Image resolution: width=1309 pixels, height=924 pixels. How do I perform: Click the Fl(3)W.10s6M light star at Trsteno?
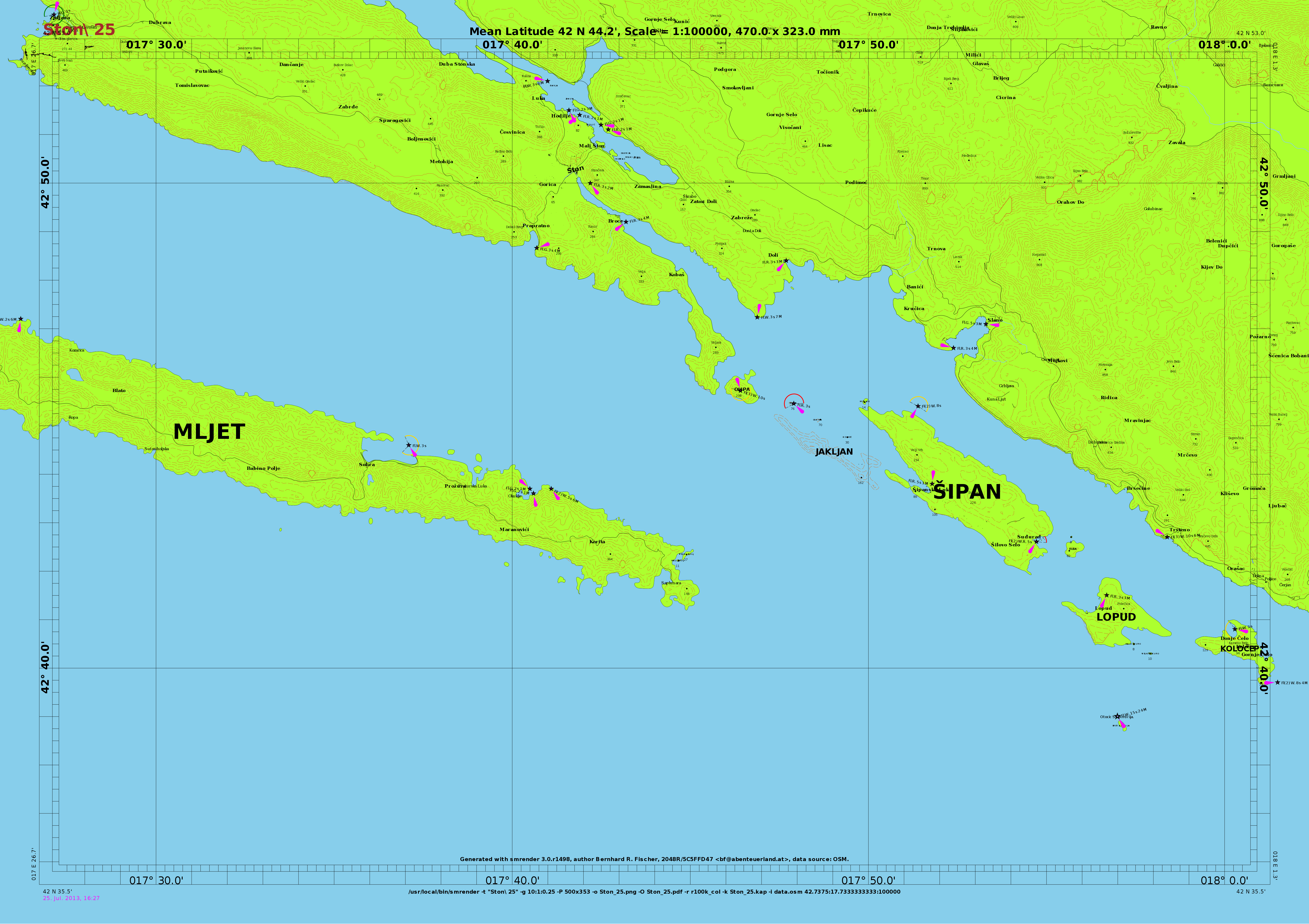[1167, 537]
